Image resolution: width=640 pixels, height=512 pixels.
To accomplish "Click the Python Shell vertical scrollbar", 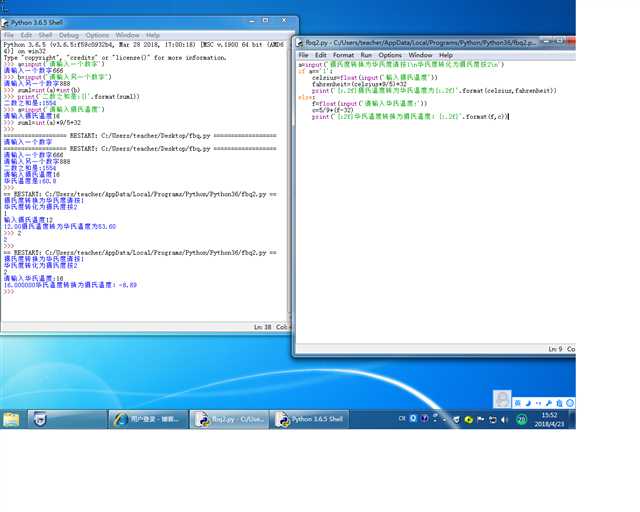I will pyautogui.click(x=290, y=180).
